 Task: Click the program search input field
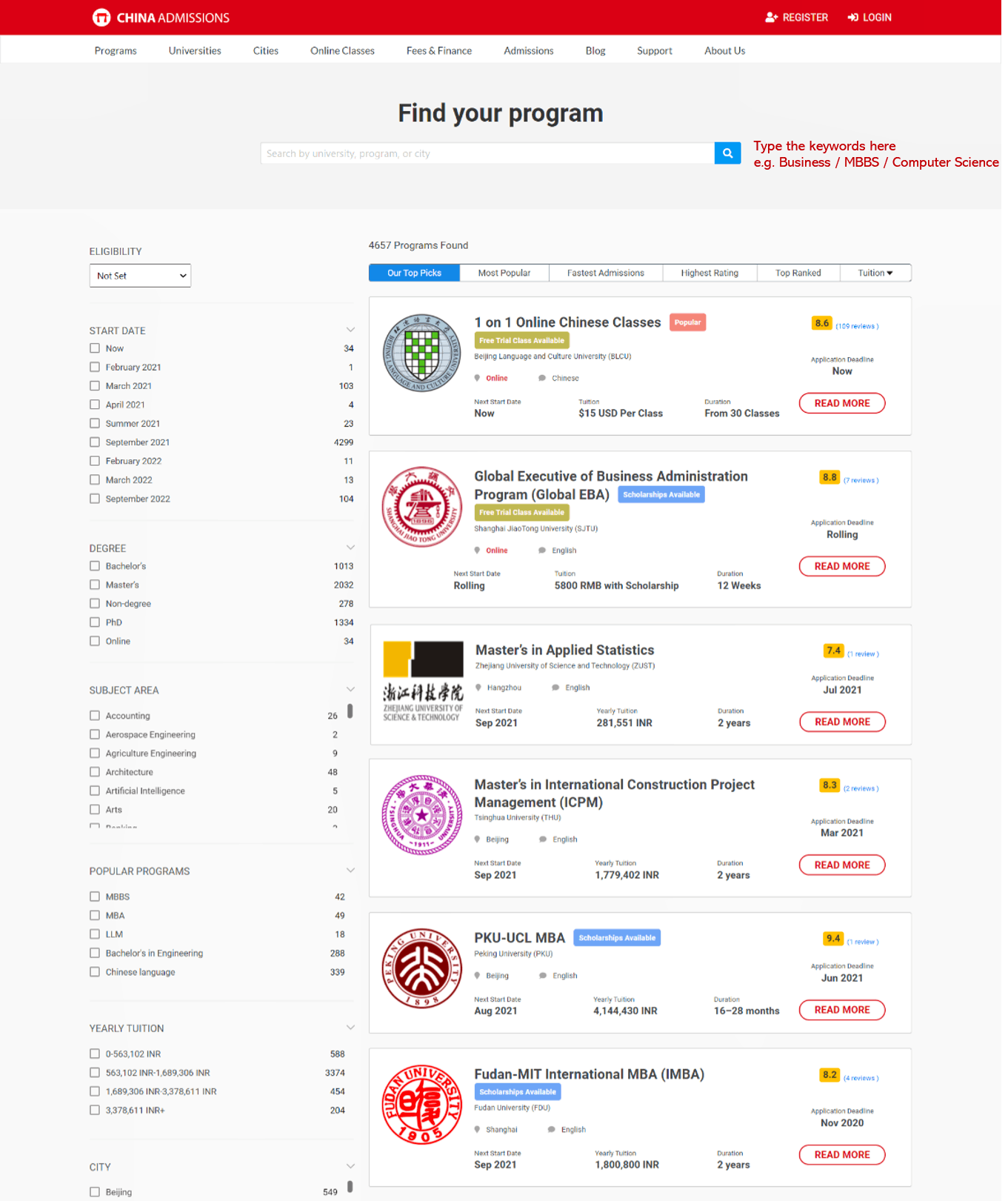click(487, 153)
